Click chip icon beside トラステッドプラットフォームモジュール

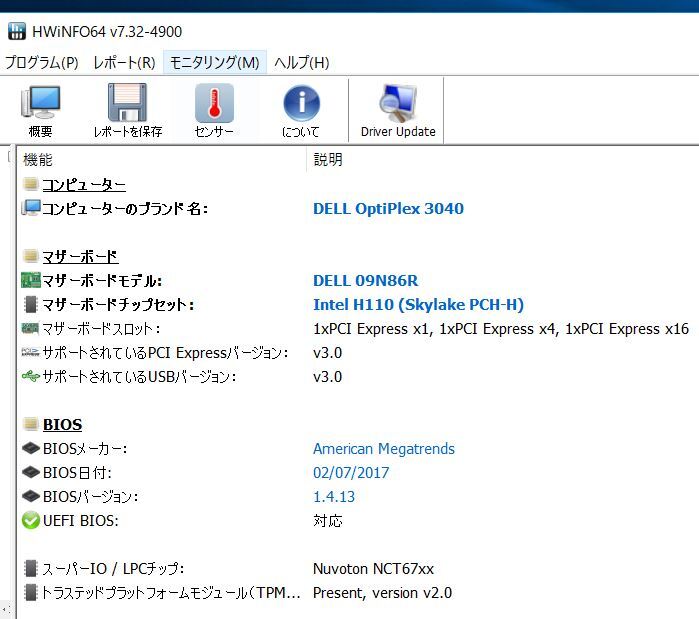click(31, 593)
